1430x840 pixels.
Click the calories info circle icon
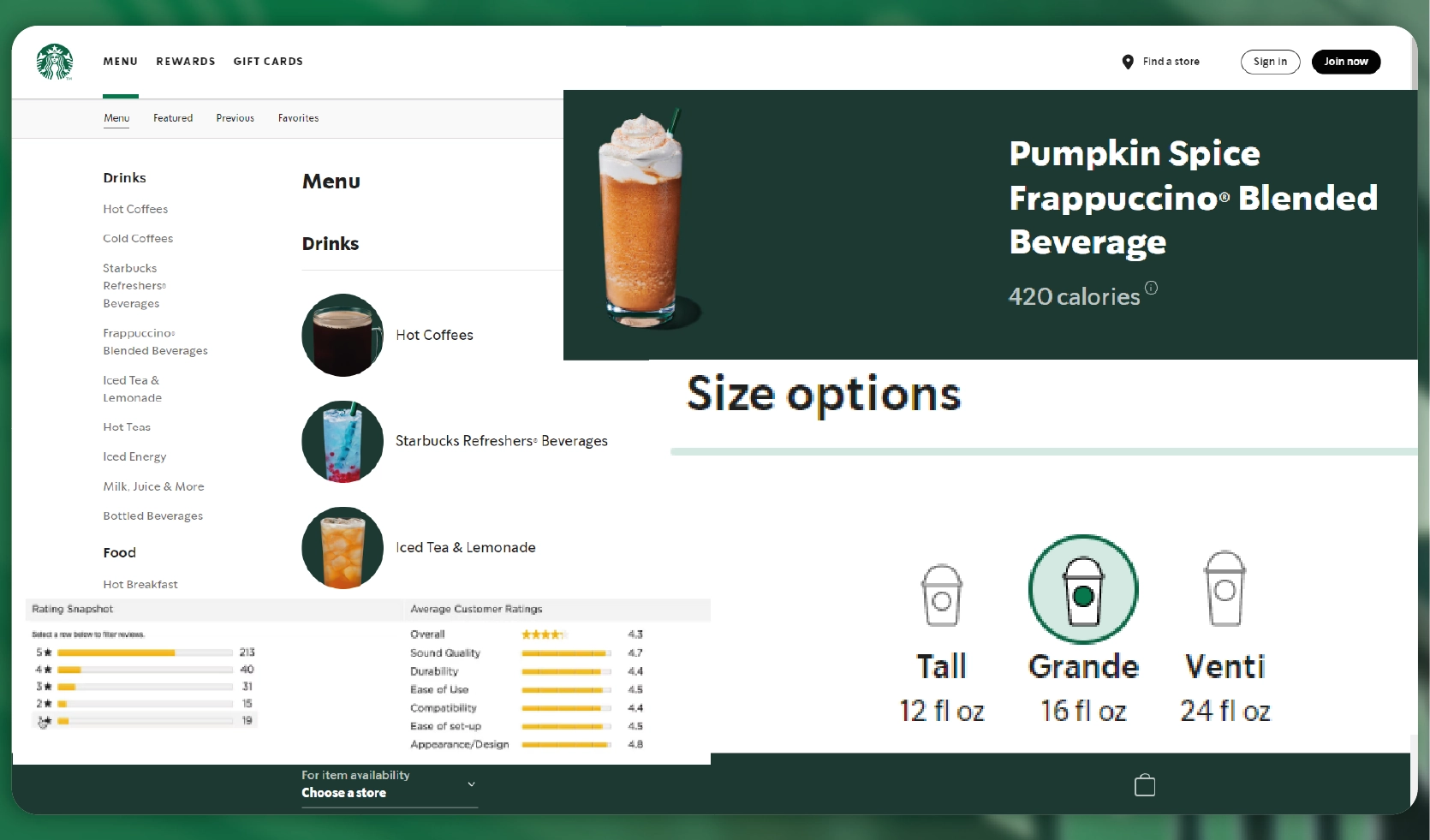[1152, 288]
